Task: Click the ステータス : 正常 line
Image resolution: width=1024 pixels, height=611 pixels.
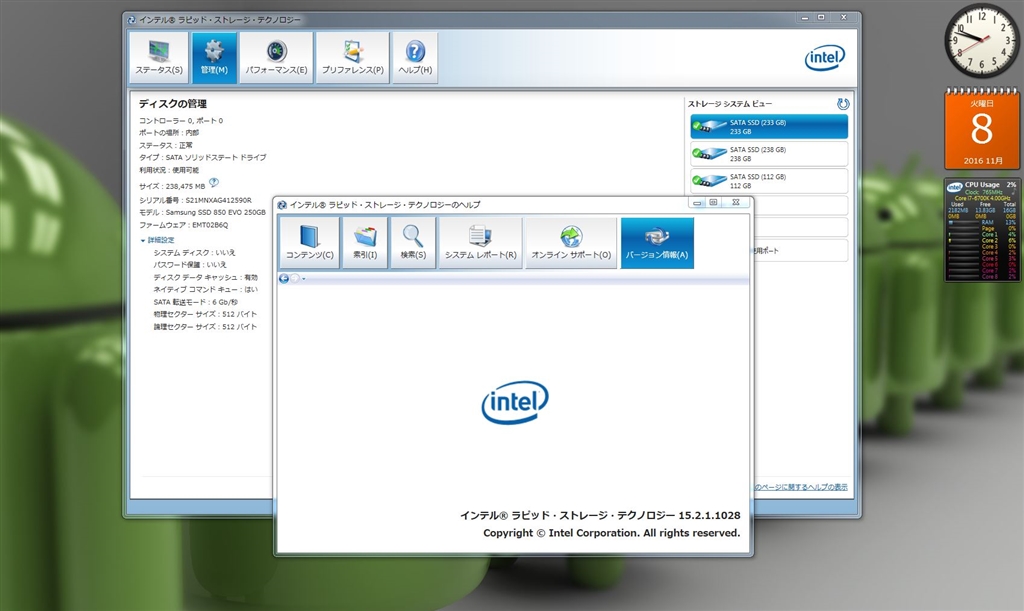Action: (x=166, y=146)
